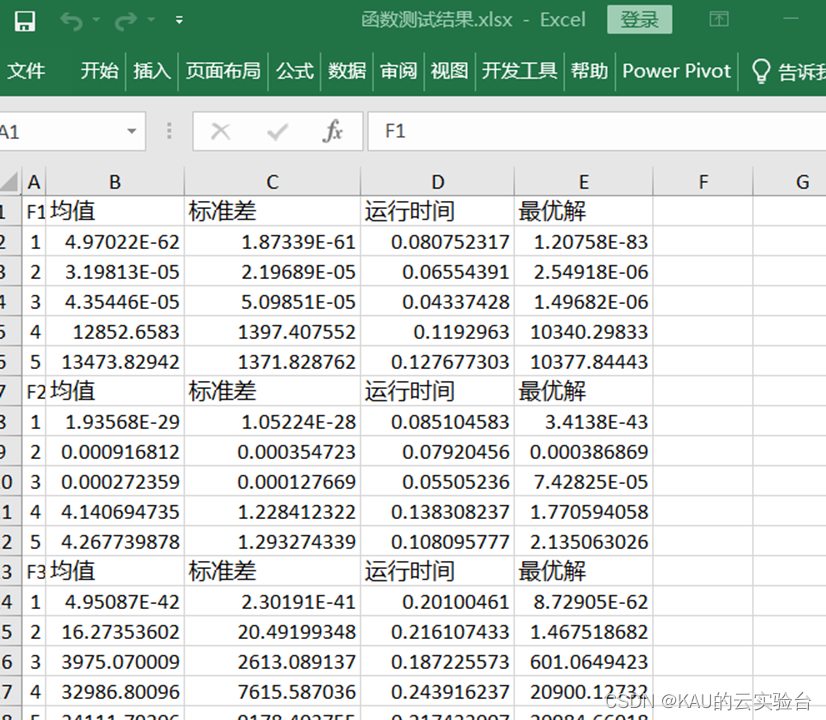826x720 pixels.
Task: Select the 均值 cell in the F1 header row
Action: point(115,211)
